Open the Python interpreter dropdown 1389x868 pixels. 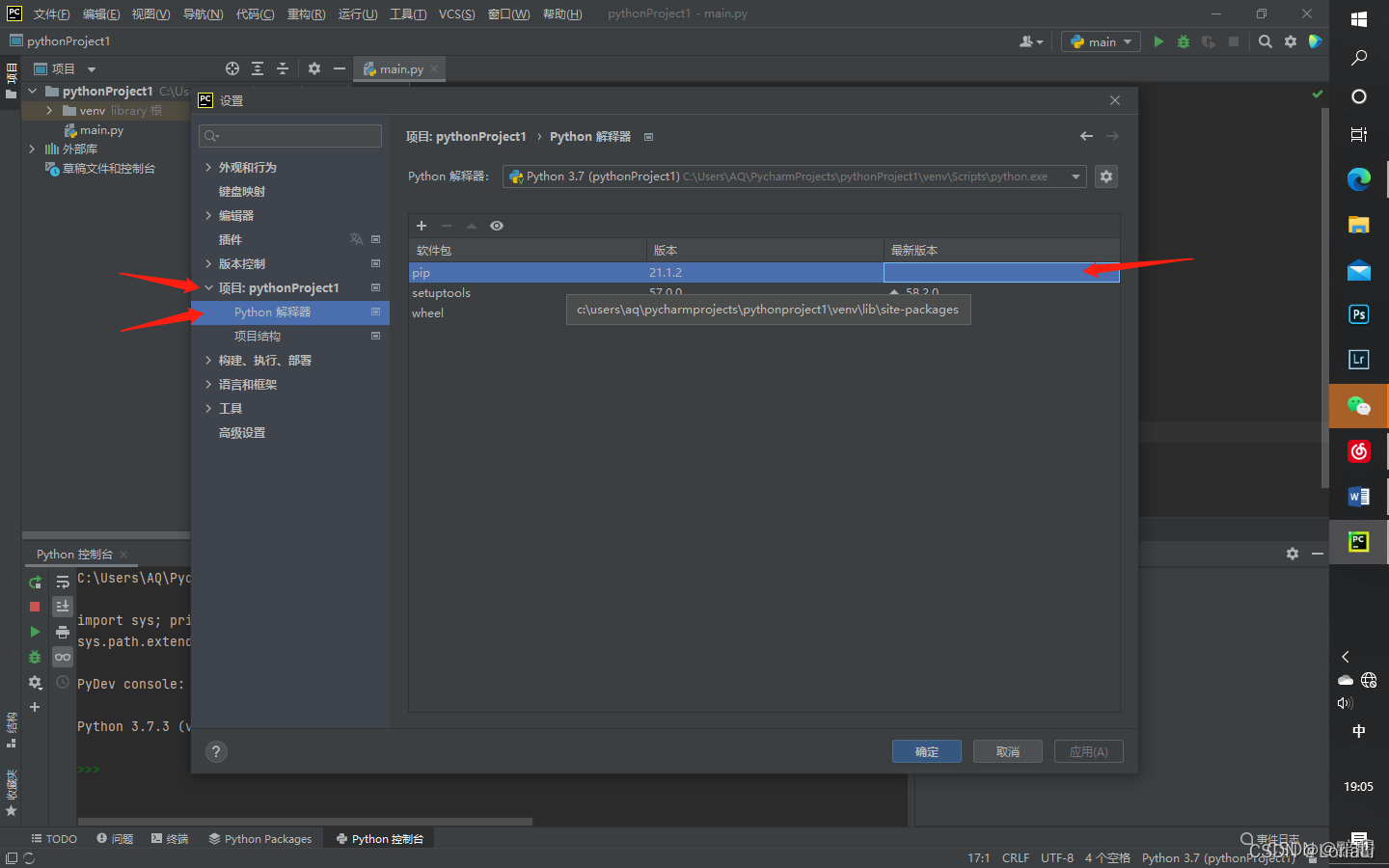click(795, 176)
